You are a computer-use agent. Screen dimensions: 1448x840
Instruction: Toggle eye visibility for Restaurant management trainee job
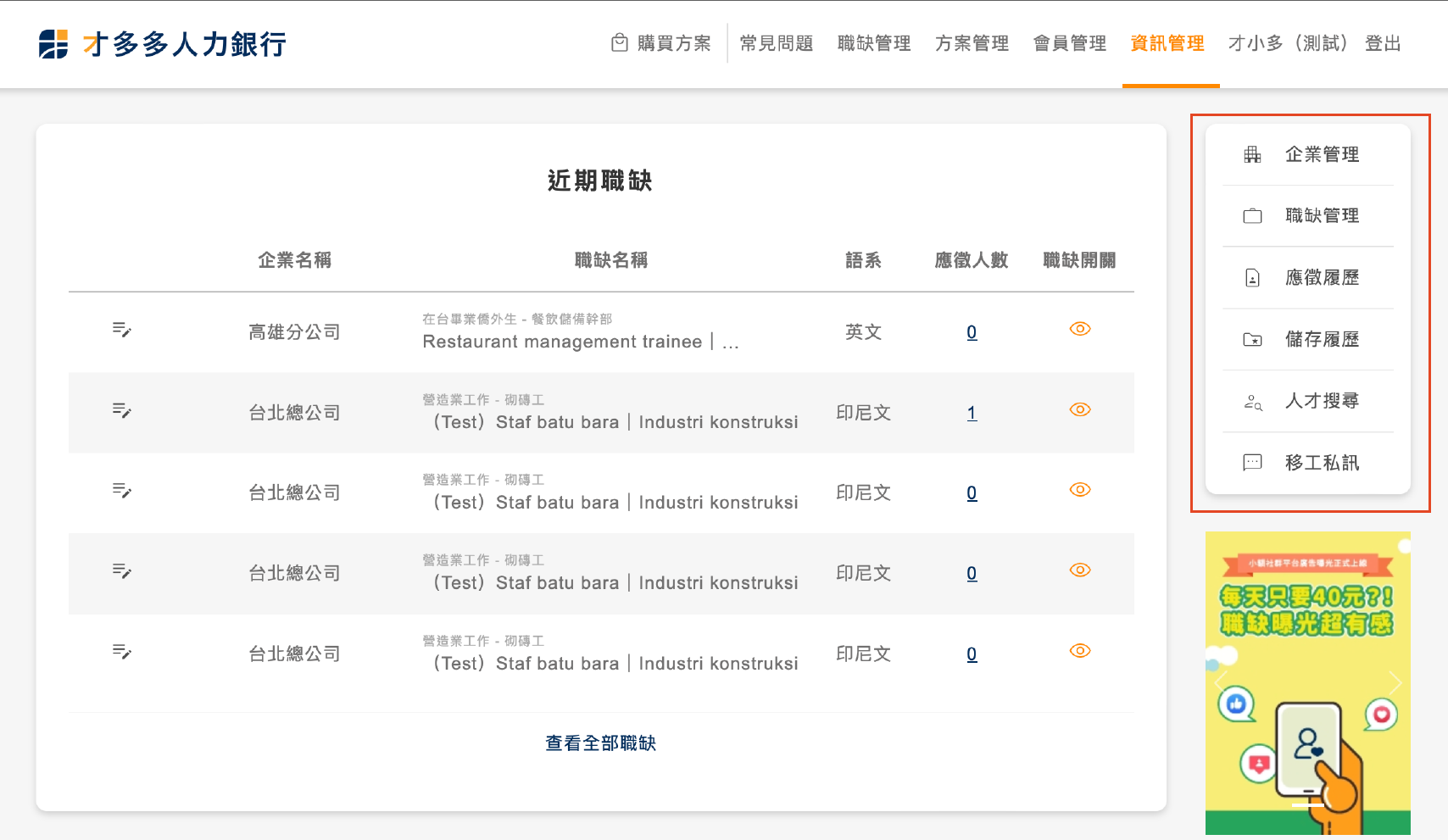[x=1079, y=329]
